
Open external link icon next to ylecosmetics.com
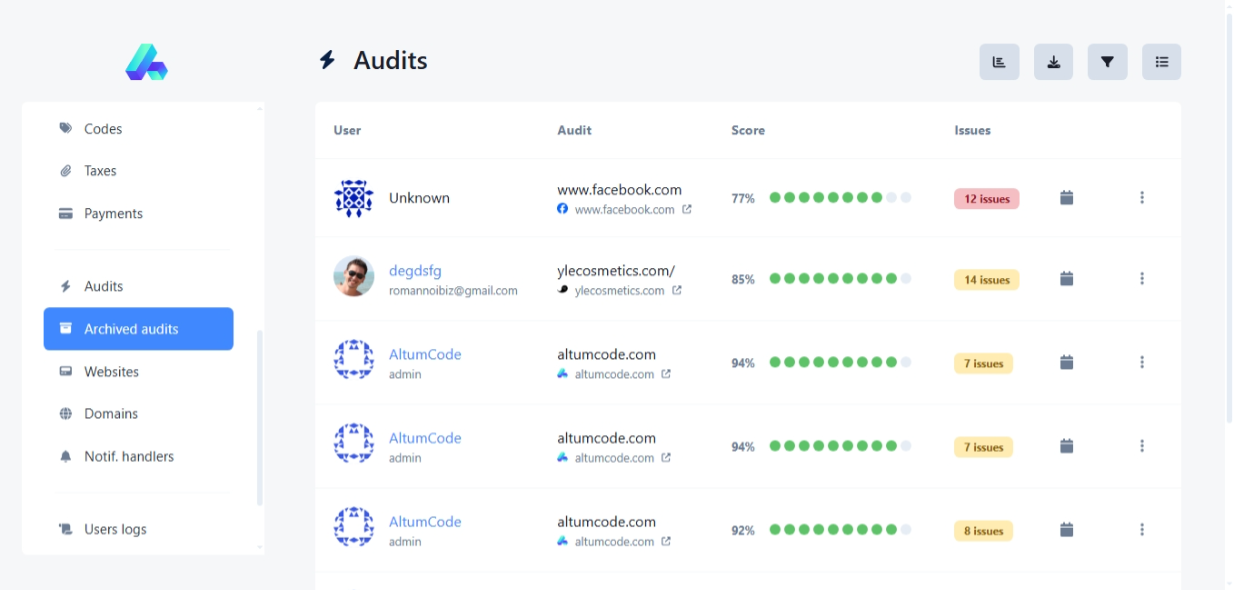coord(677,291)
